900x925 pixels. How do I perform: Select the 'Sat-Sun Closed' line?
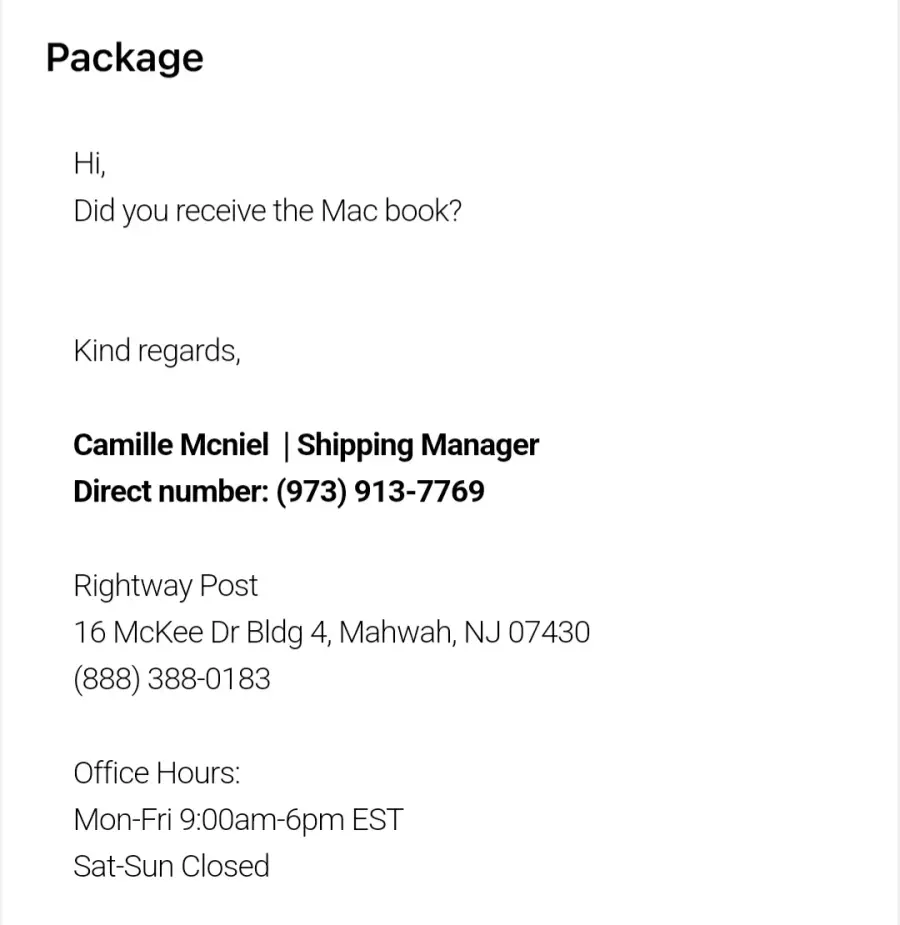pyautogui.click(x=171, y=867)
